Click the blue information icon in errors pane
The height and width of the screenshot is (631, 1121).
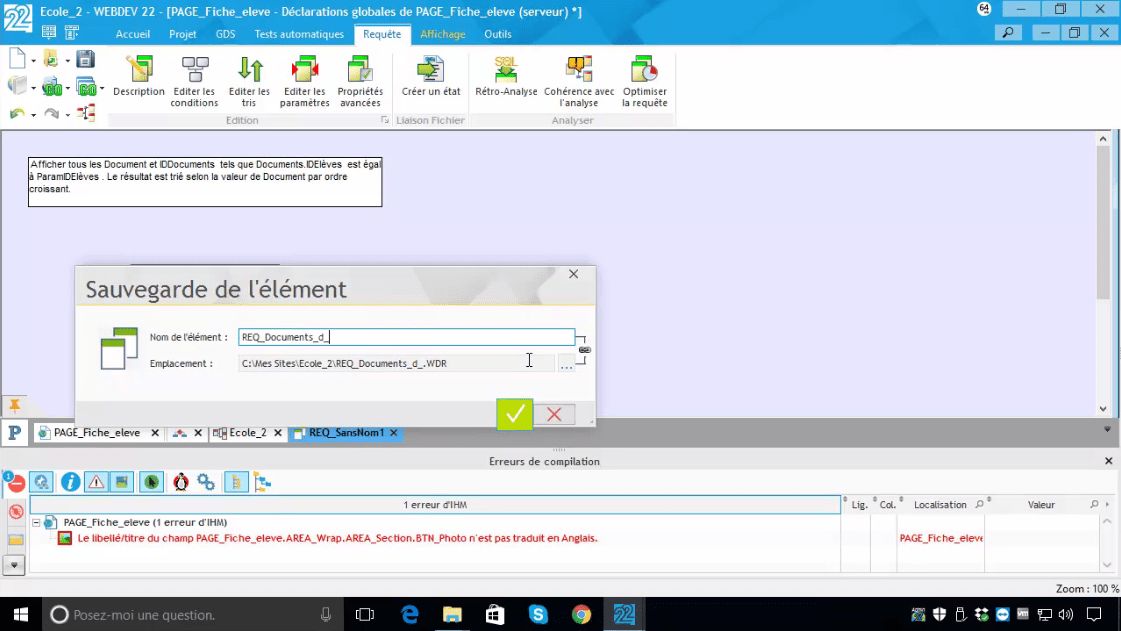click(70, 482)
